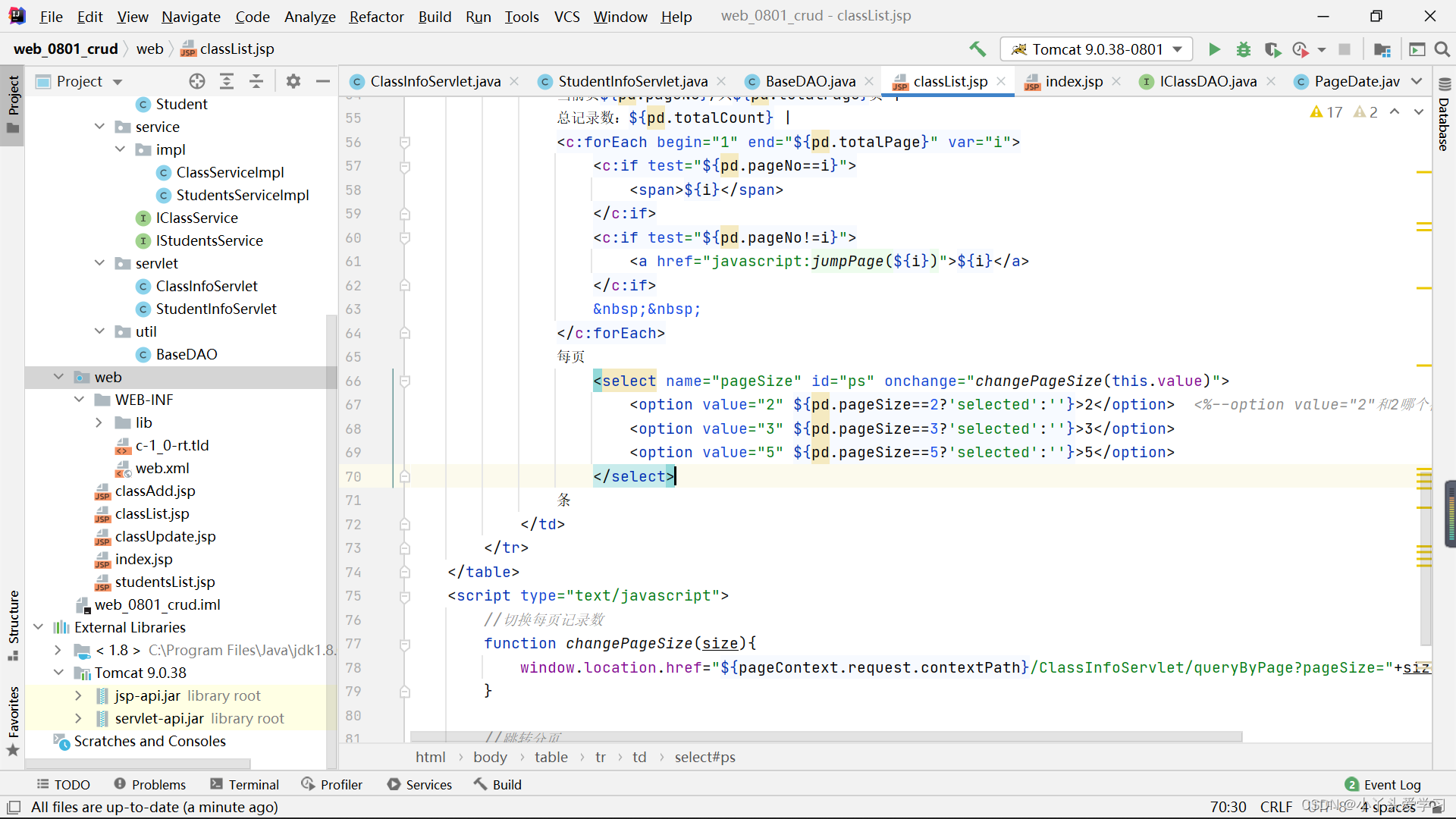This screenshot has width=1456, height=819.
Task: Switch to StudentInfoServlet.java tab
Action: point(632,81)
